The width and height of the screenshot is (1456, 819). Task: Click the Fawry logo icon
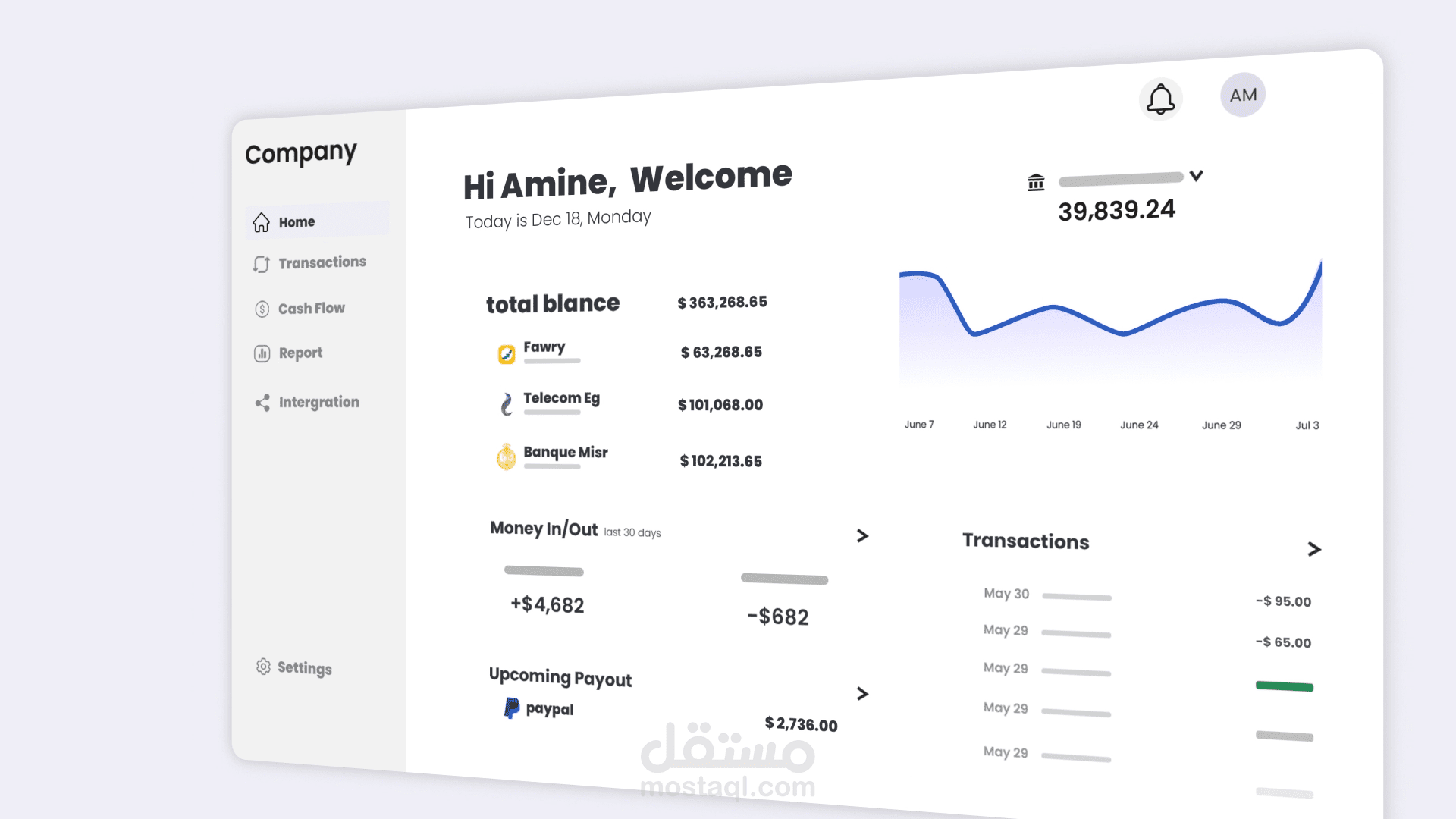click(x=507, y=354)
